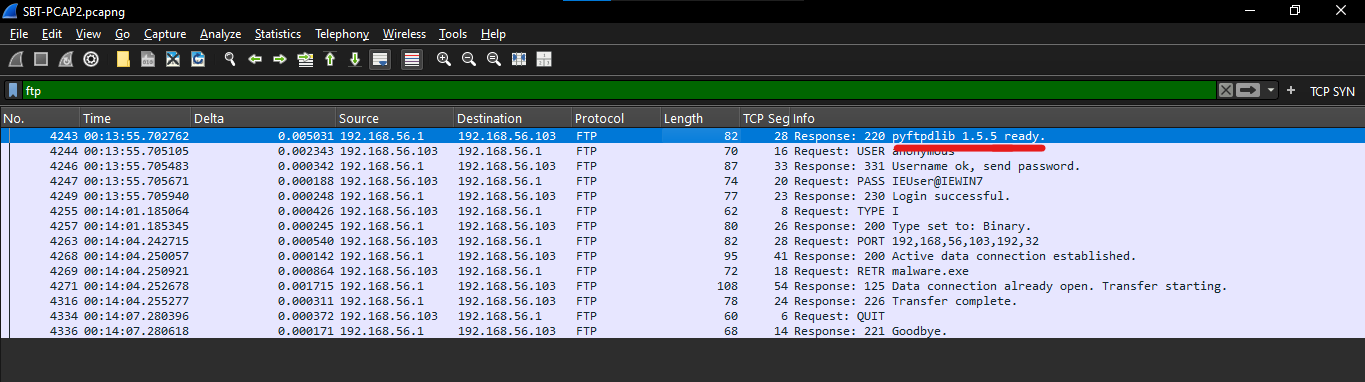1365x382 pixels.
Task: Save this capture file
Action: pos(148,59)
